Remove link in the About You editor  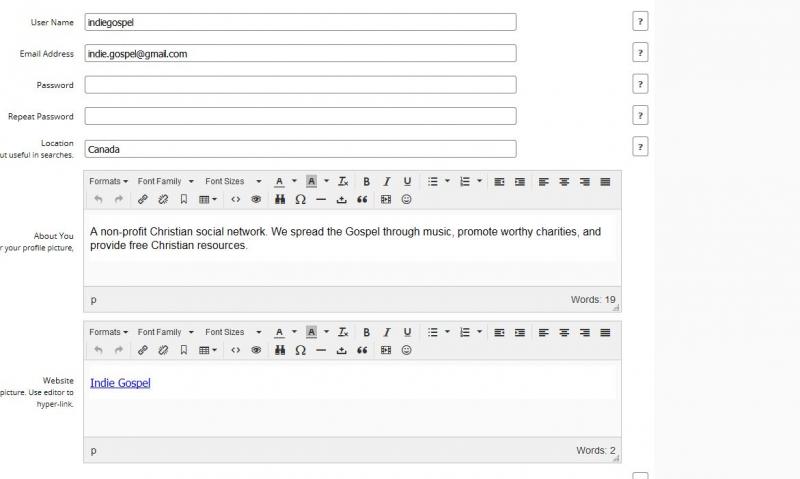pyautogui.click(x=163, y=199)
